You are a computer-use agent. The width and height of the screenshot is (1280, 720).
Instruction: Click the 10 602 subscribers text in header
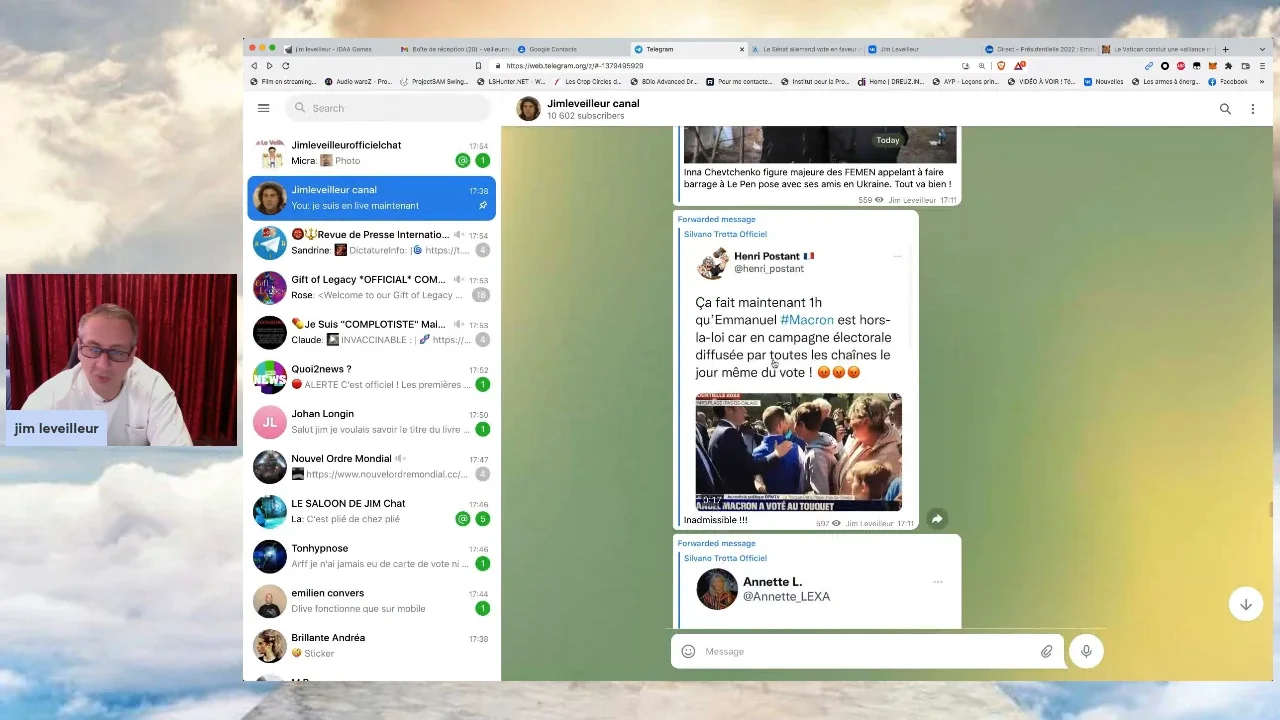585,116
